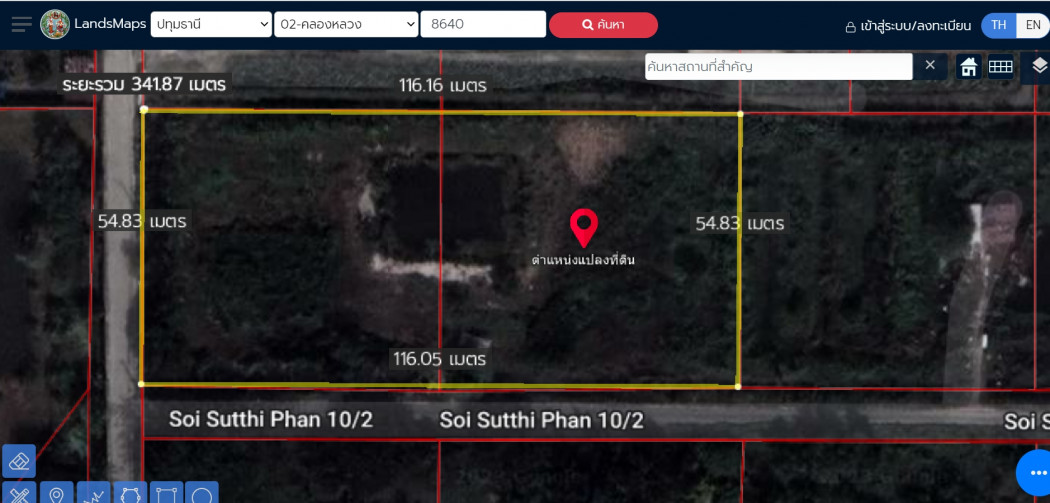Select the circle drawing tool
Viewport: 1050px width, 503px height.
202,493
